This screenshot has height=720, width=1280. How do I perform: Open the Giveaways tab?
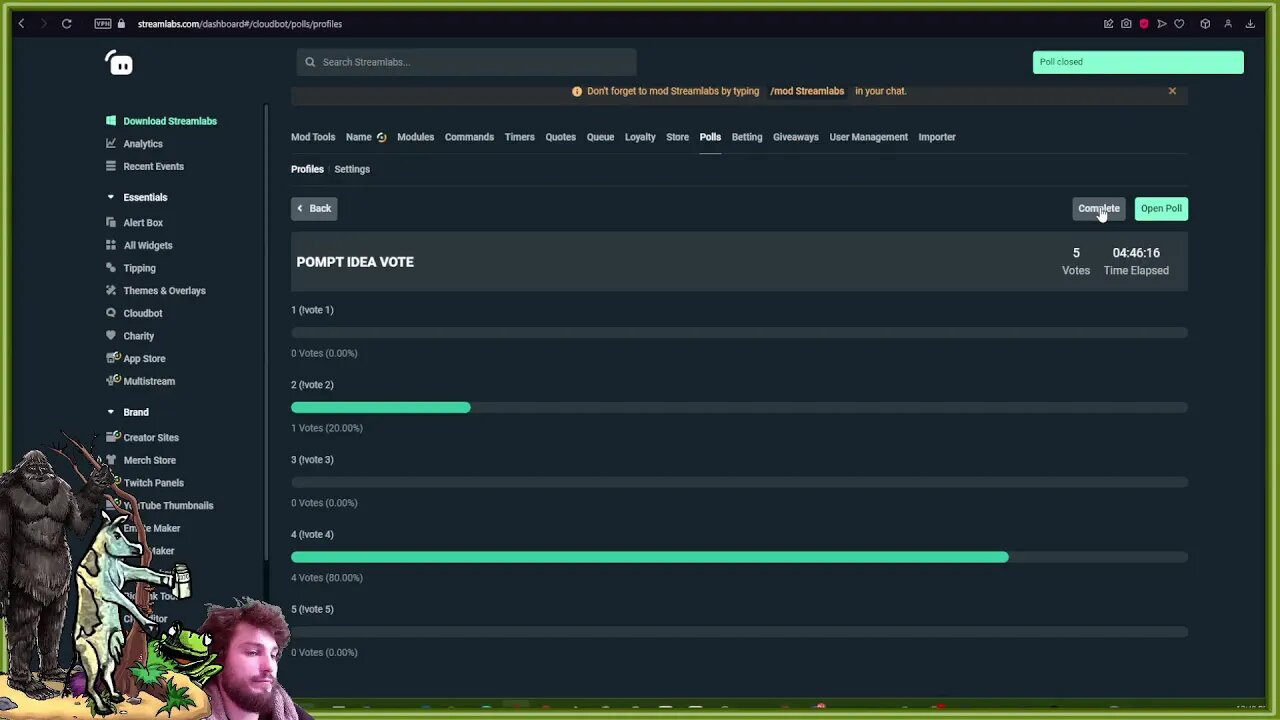[x=795, y=137]
